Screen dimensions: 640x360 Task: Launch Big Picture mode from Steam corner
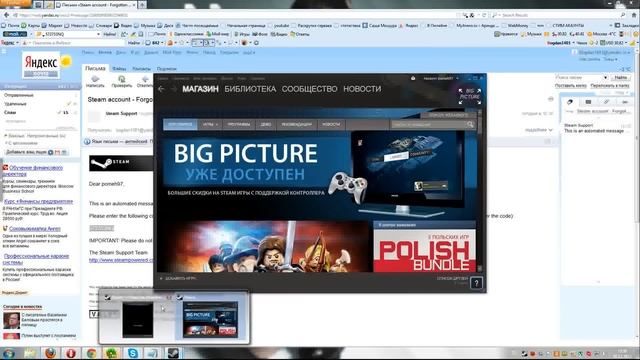(470, 96)
